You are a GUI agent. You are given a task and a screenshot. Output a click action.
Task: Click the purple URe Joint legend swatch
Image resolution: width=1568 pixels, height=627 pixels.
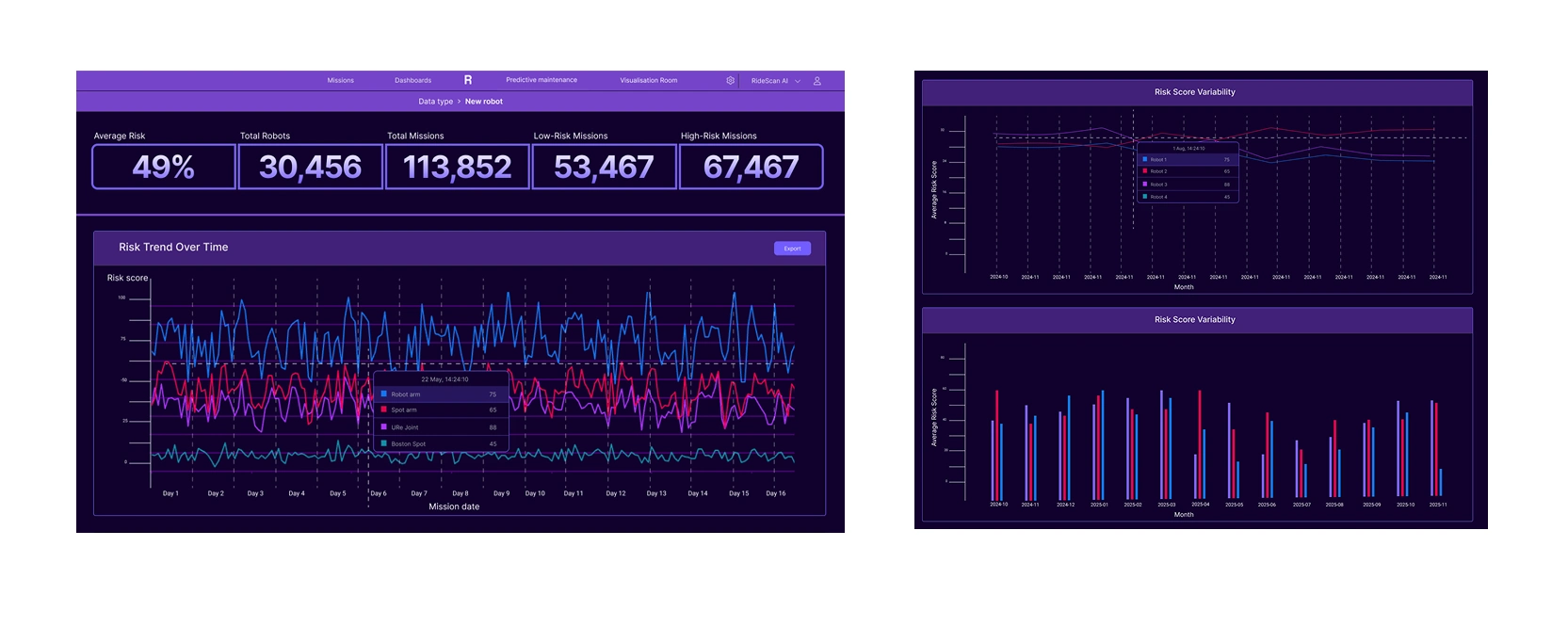pyautogui.click(x=383, y=426)
